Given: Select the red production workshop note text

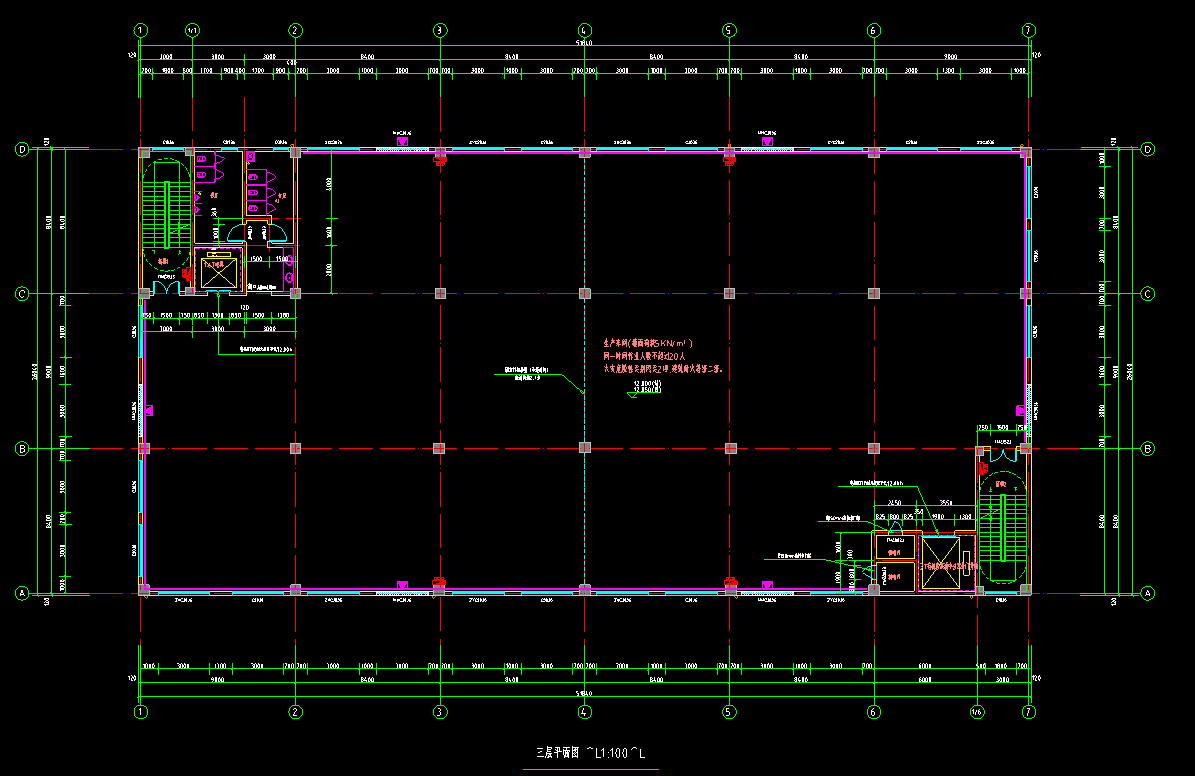Looking at the screenshot, I should point(661,354).
